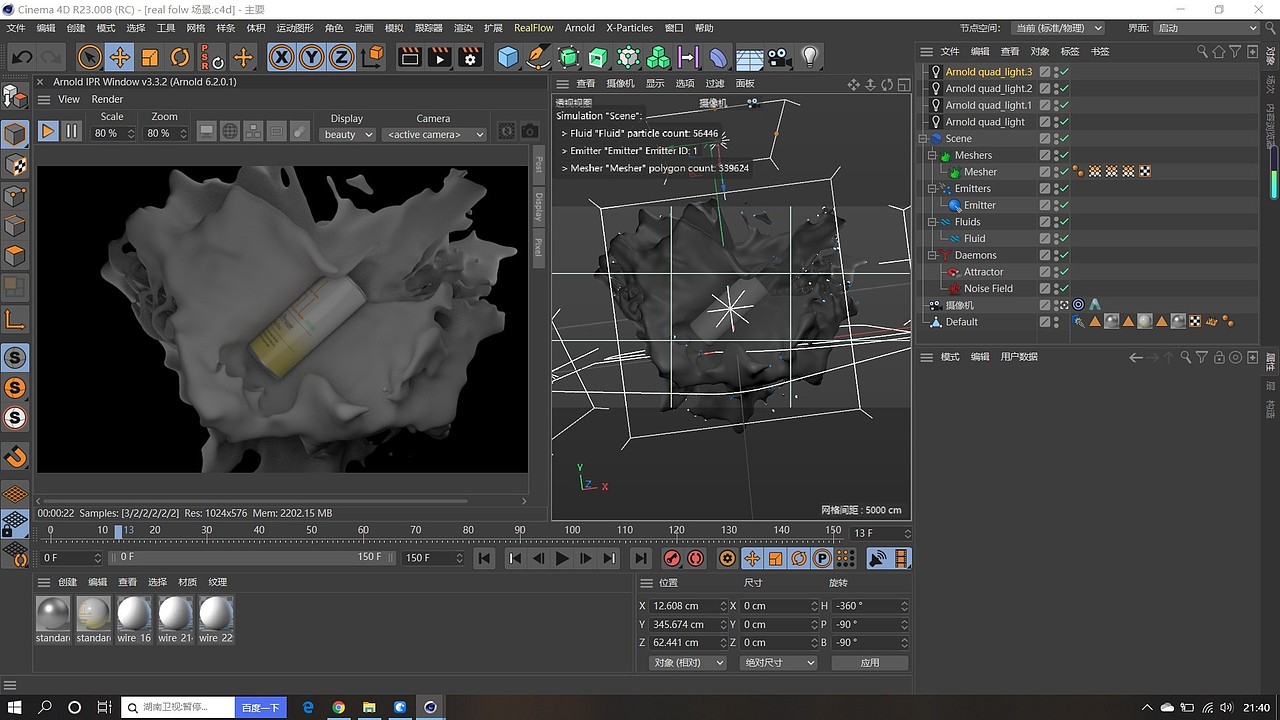Toggle the Fluid enable checkmark
Screen dimensions: 1280x720
[1064, 239]
